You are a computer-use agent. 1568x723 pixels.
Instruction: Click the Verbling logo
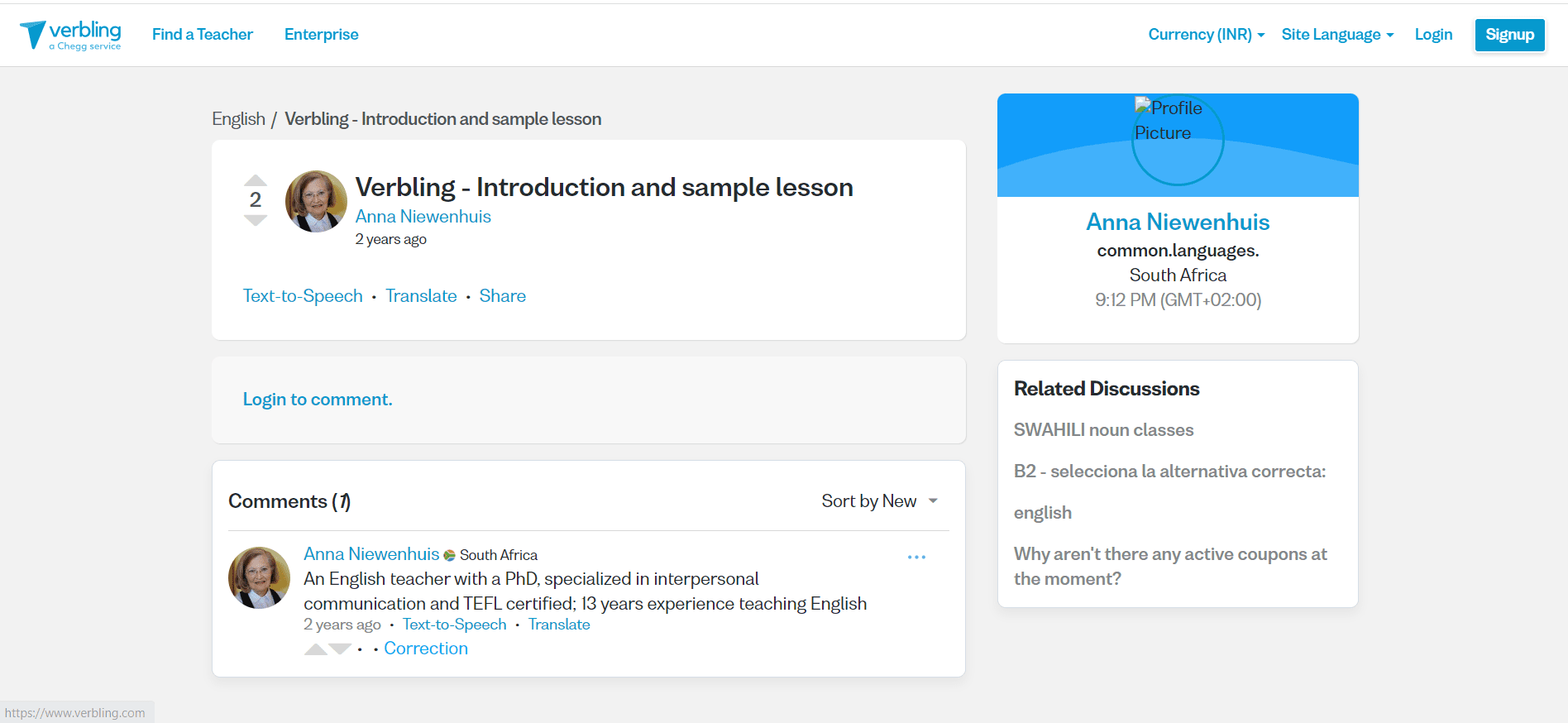(x=70, y=35)
